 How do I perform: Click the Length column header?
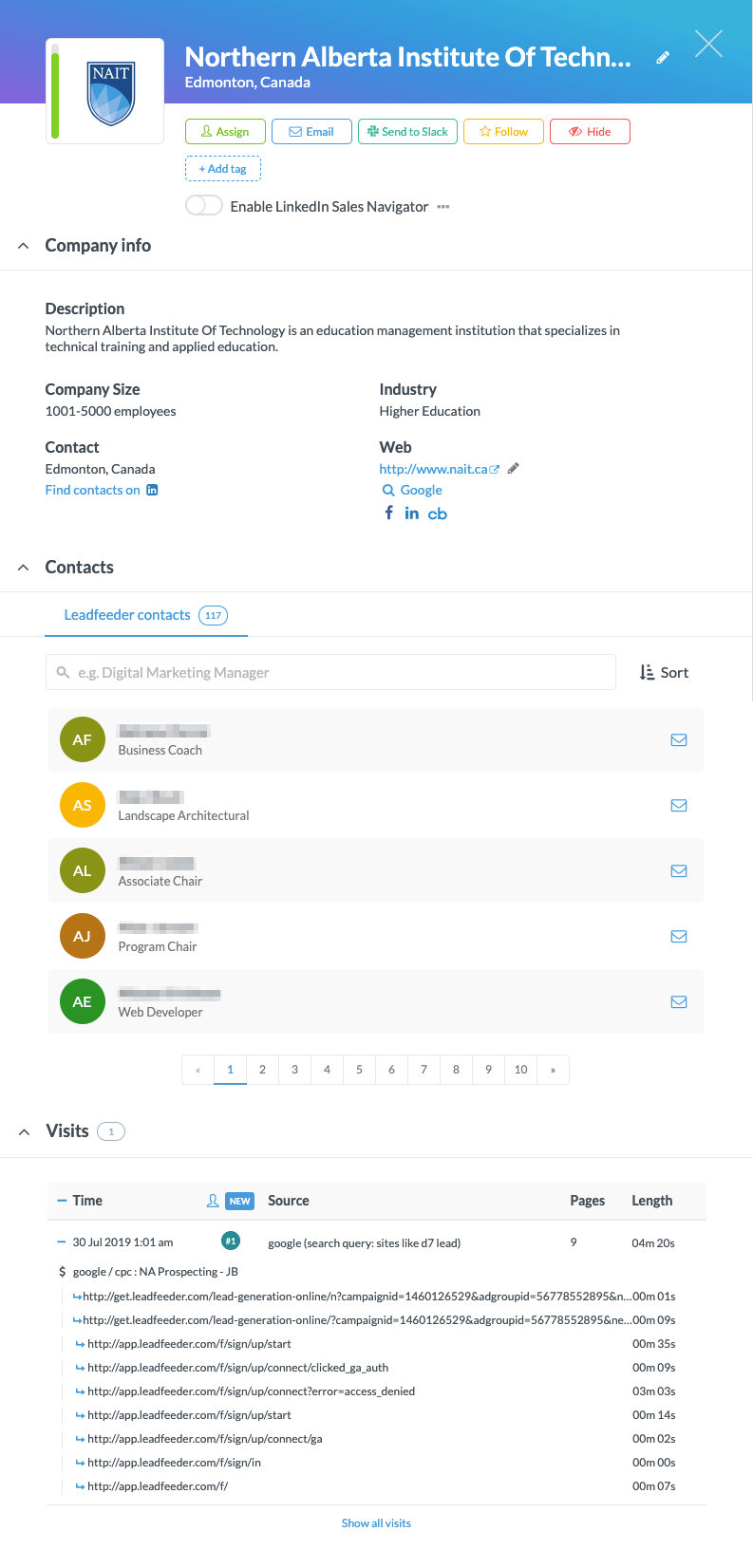point(652,1201)
